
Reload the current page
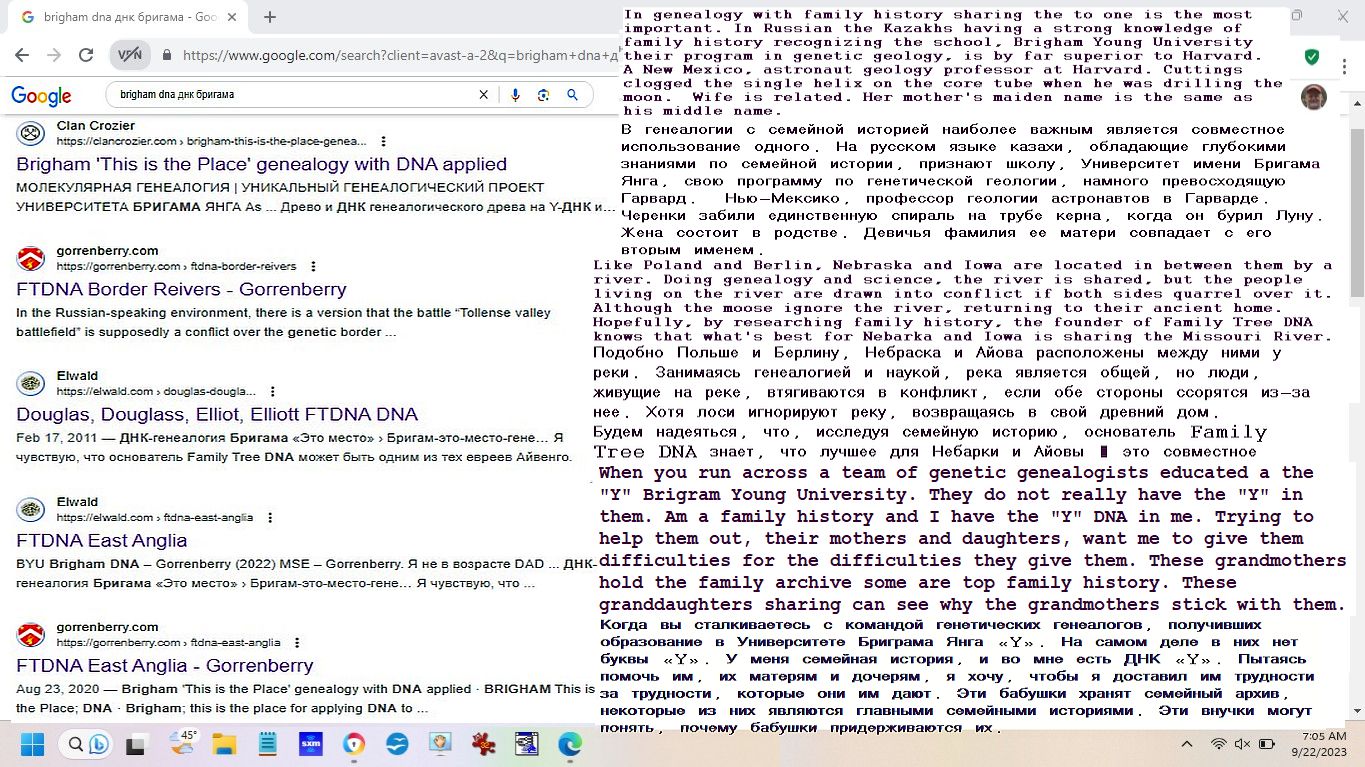[x=86, y=56]
